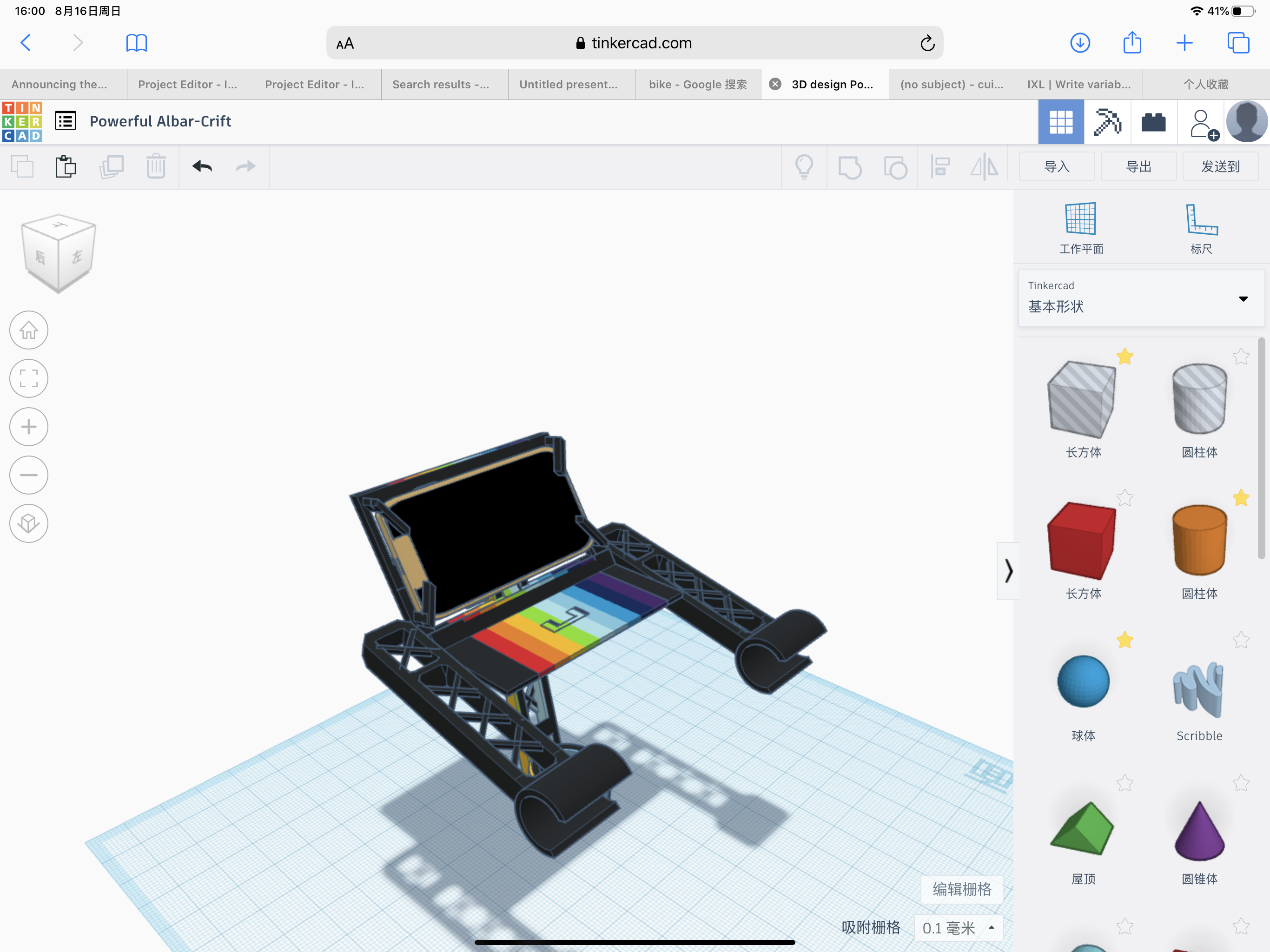Click the home view button

(29, 330)
